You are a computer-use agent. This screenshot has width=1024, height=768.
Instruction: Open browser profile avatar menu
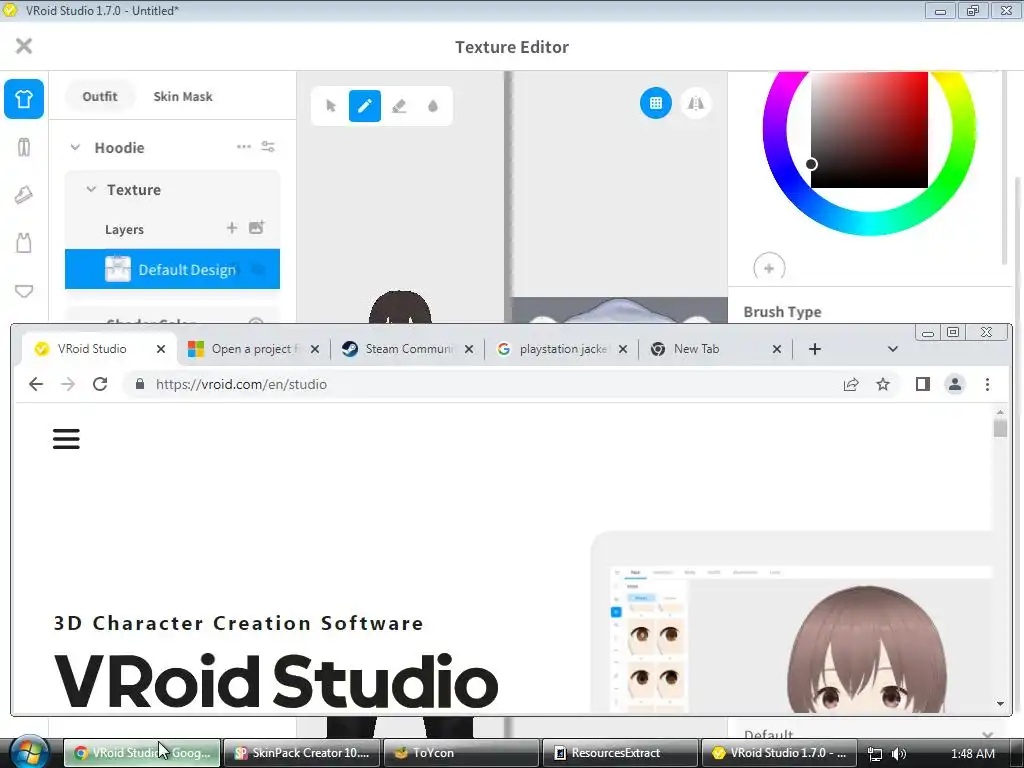[x=955, y=384]
